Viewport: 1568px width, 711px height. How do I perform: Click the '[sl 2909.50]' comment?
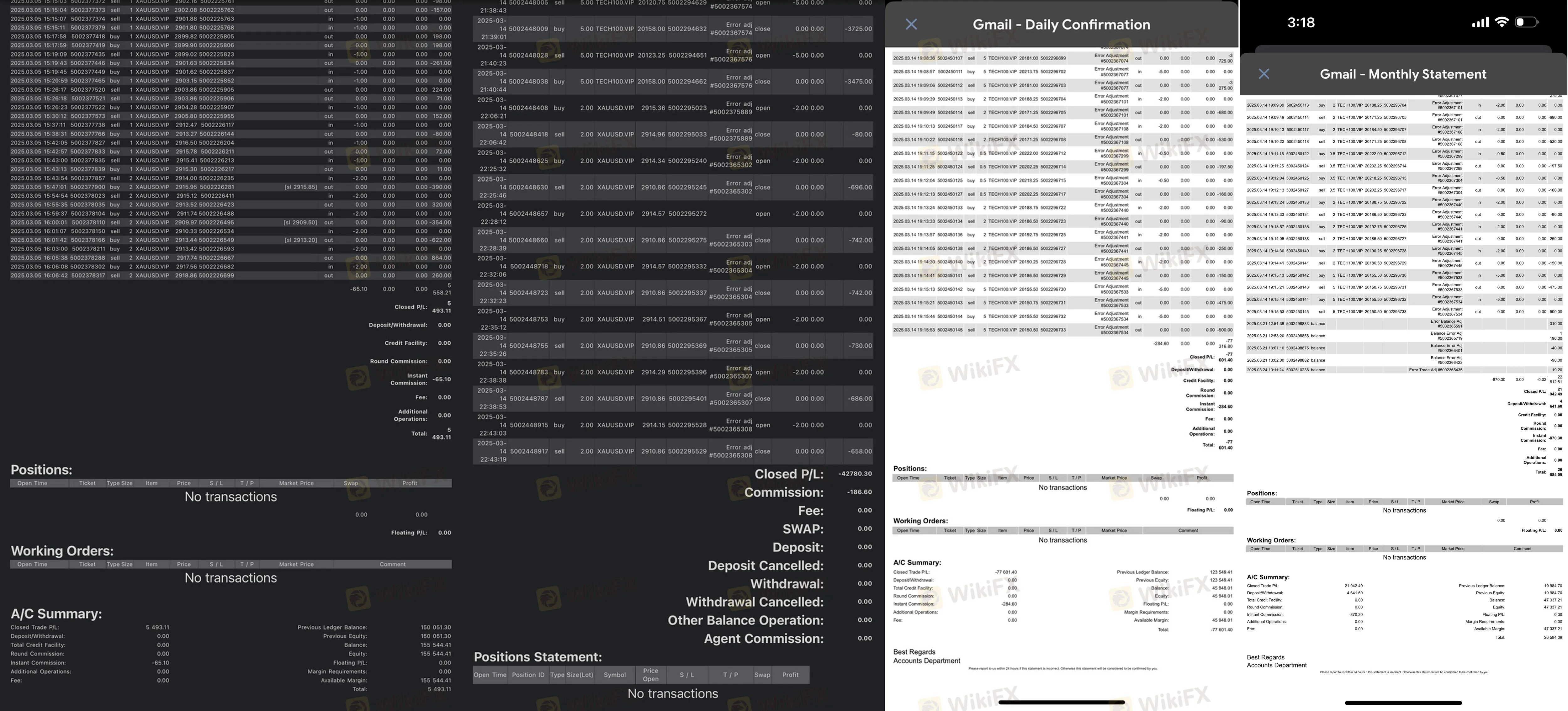[300, 222]
